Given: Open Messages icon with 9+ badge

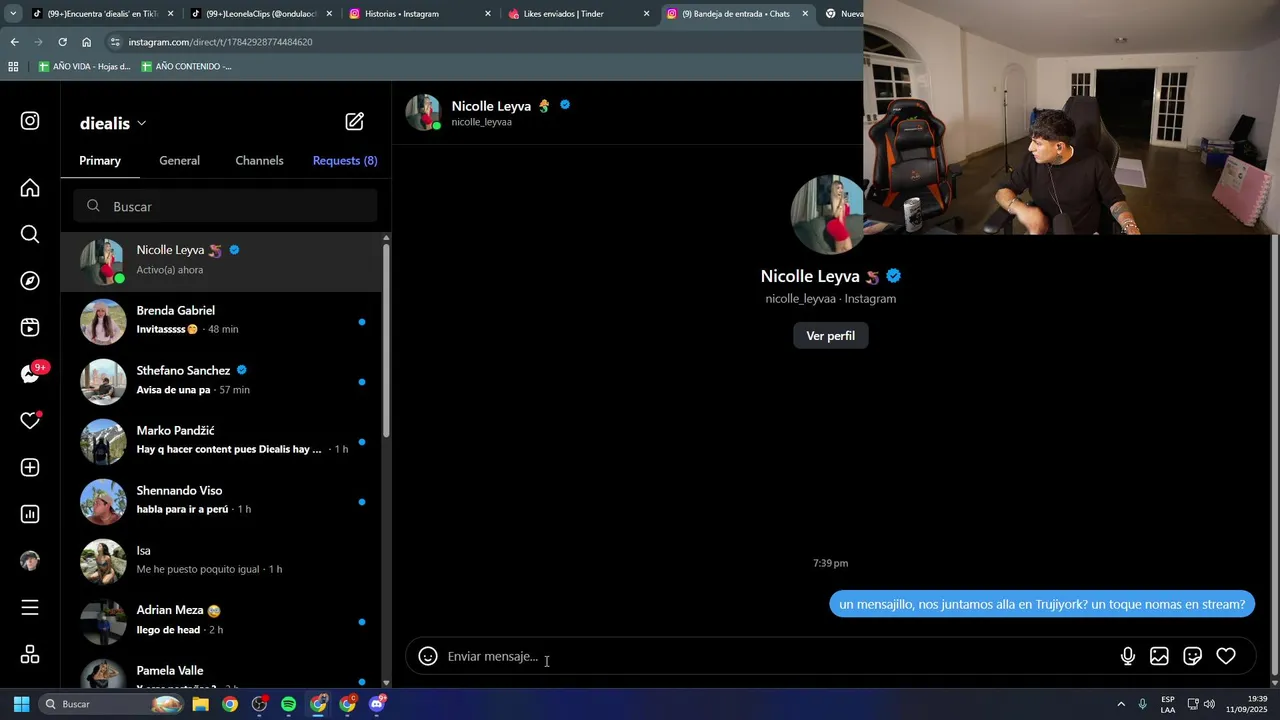Looking at the screenshot, I should (x=32, y=374).
